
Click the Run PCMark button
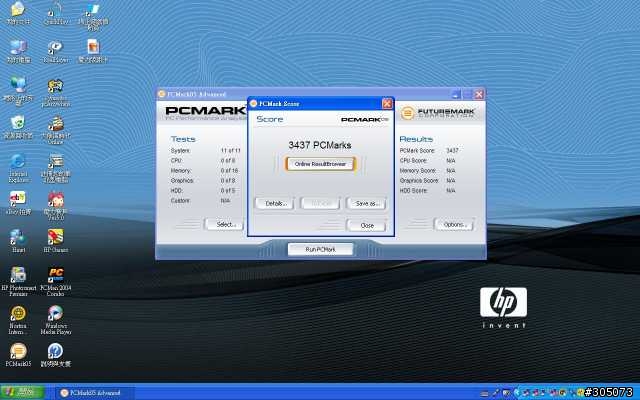click(320, 249)
